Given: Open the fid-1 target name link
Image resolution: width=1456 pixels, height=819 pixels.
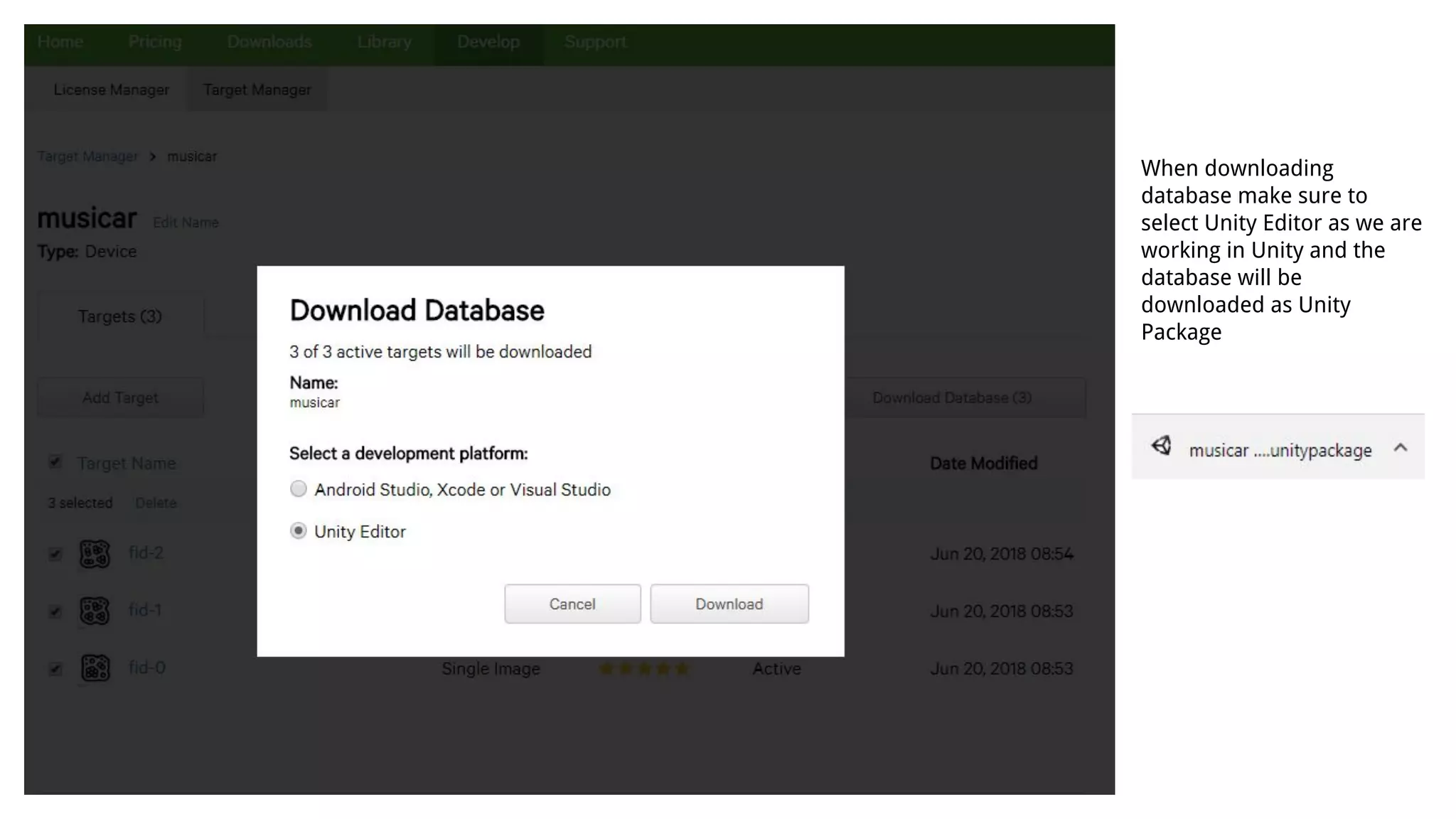Looking at the screenshot, I should pyautogui.click(x=146, y=610).
